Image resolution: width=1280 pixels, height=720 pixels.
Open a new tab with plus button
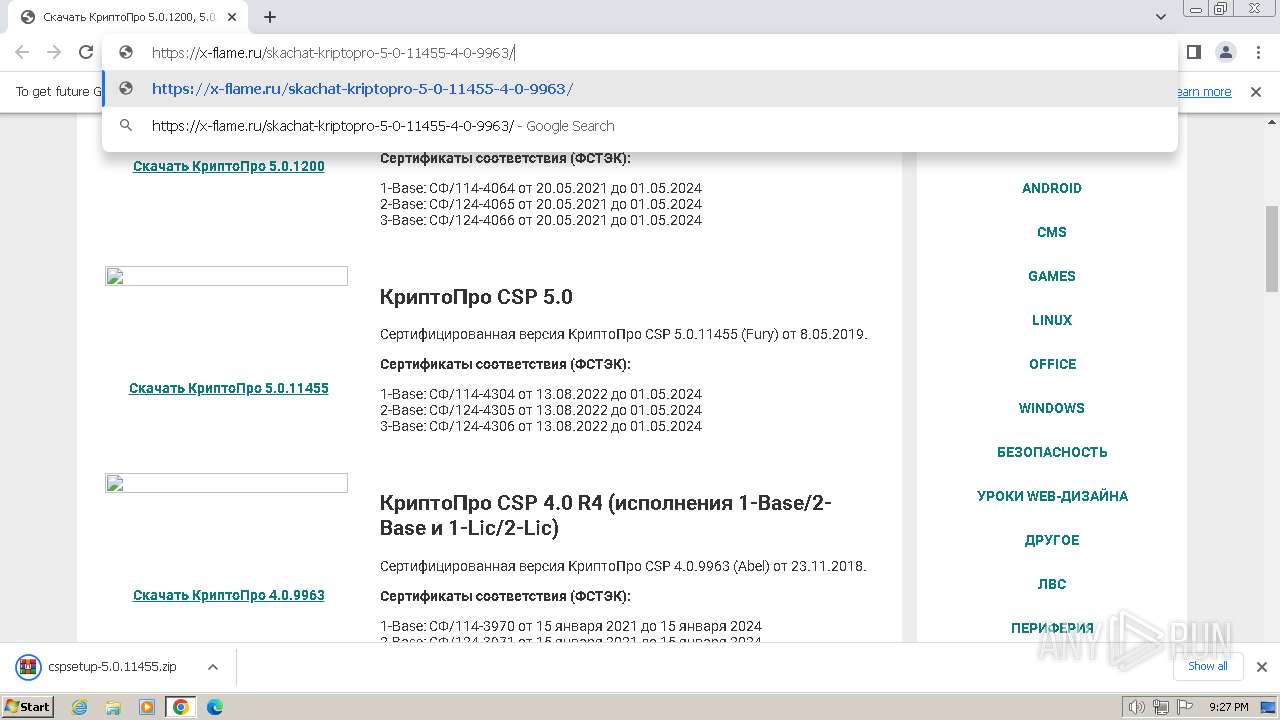click(x=270, y=17)
